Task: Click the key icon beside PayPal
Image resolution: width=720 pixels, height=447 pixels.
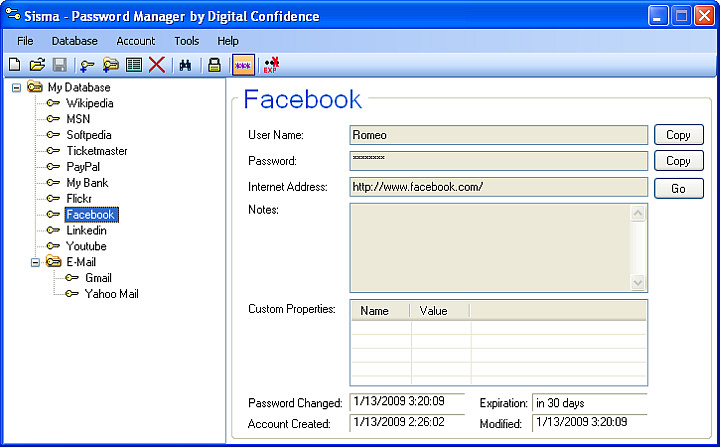Action: (53, 167)
